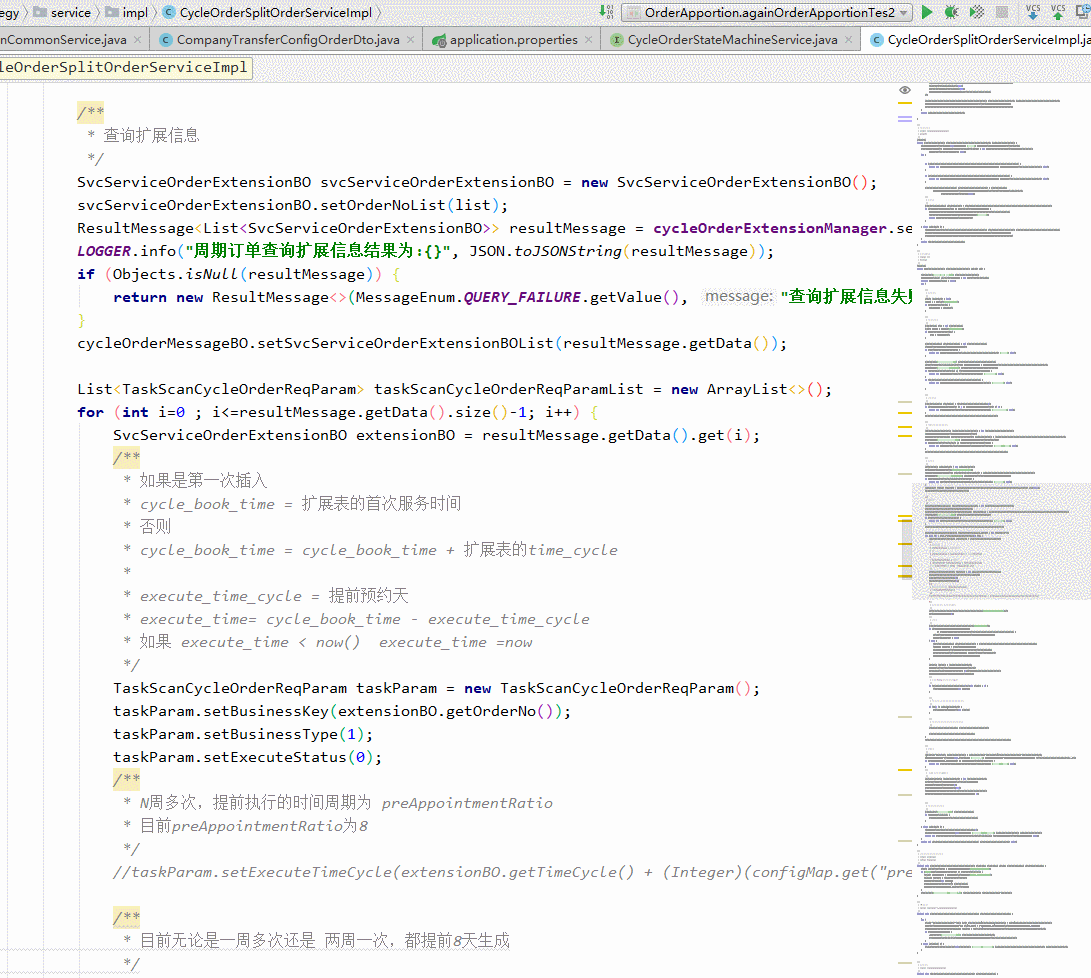This screenshot has width=1091, height=978.
Task: Click the 'getOrderNo' call in setBusinessKey line
Action: (491, 711)
